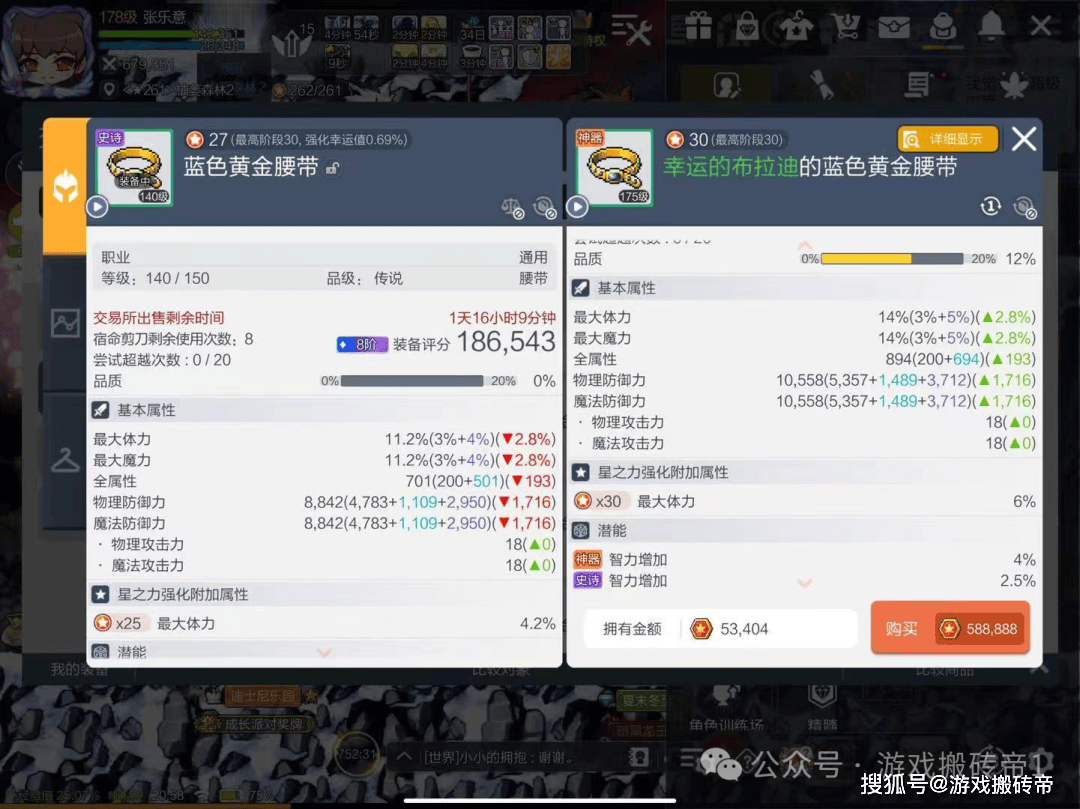Image resolution: width=1080 pixels, height=809 pixels.
Task: Click the lock icon beside 蓝色黄金腰带
Action: [333, 168]
